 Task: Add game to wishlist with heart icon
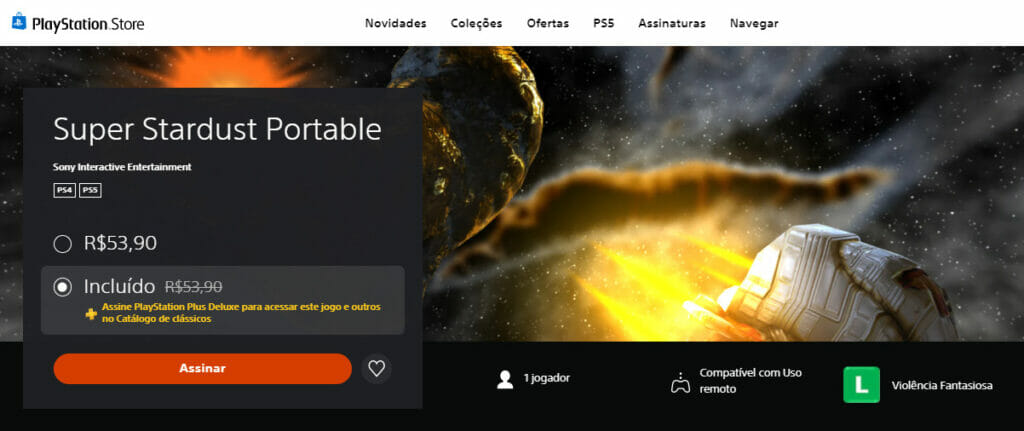tap(376, 368)
